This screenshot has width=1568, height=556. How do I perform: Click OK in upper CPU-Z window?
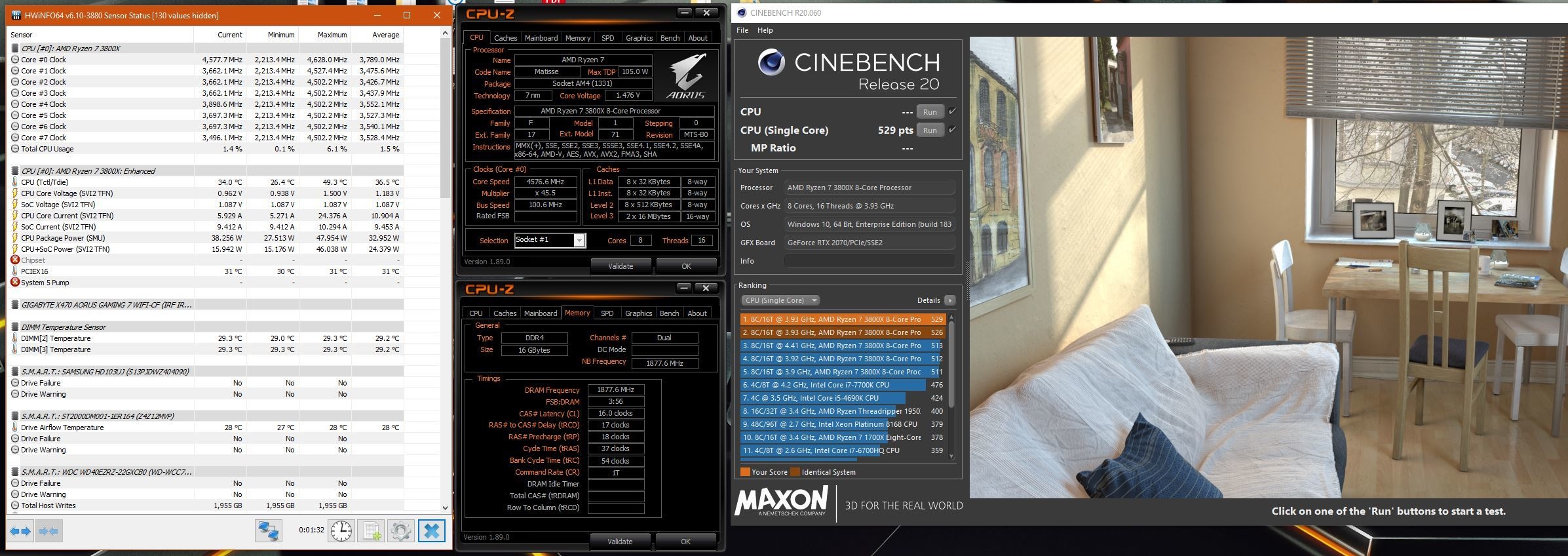[x=686, y=266]
